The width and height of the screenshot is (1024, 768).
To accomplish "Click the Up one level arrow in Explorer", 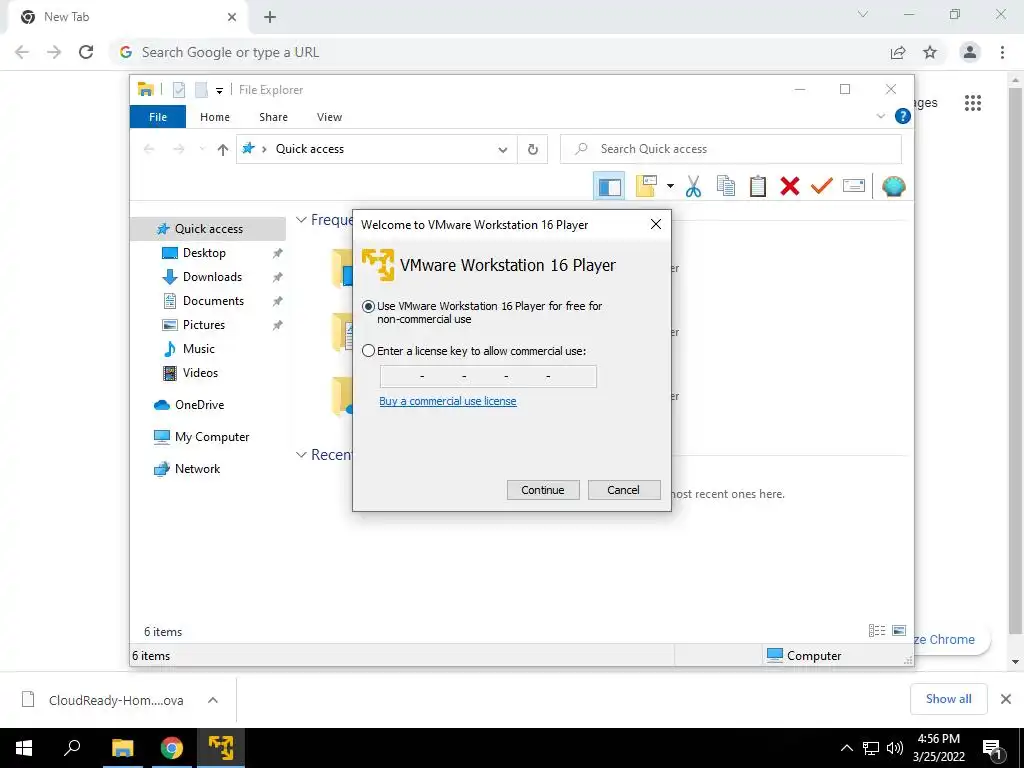I will (223, 150).
